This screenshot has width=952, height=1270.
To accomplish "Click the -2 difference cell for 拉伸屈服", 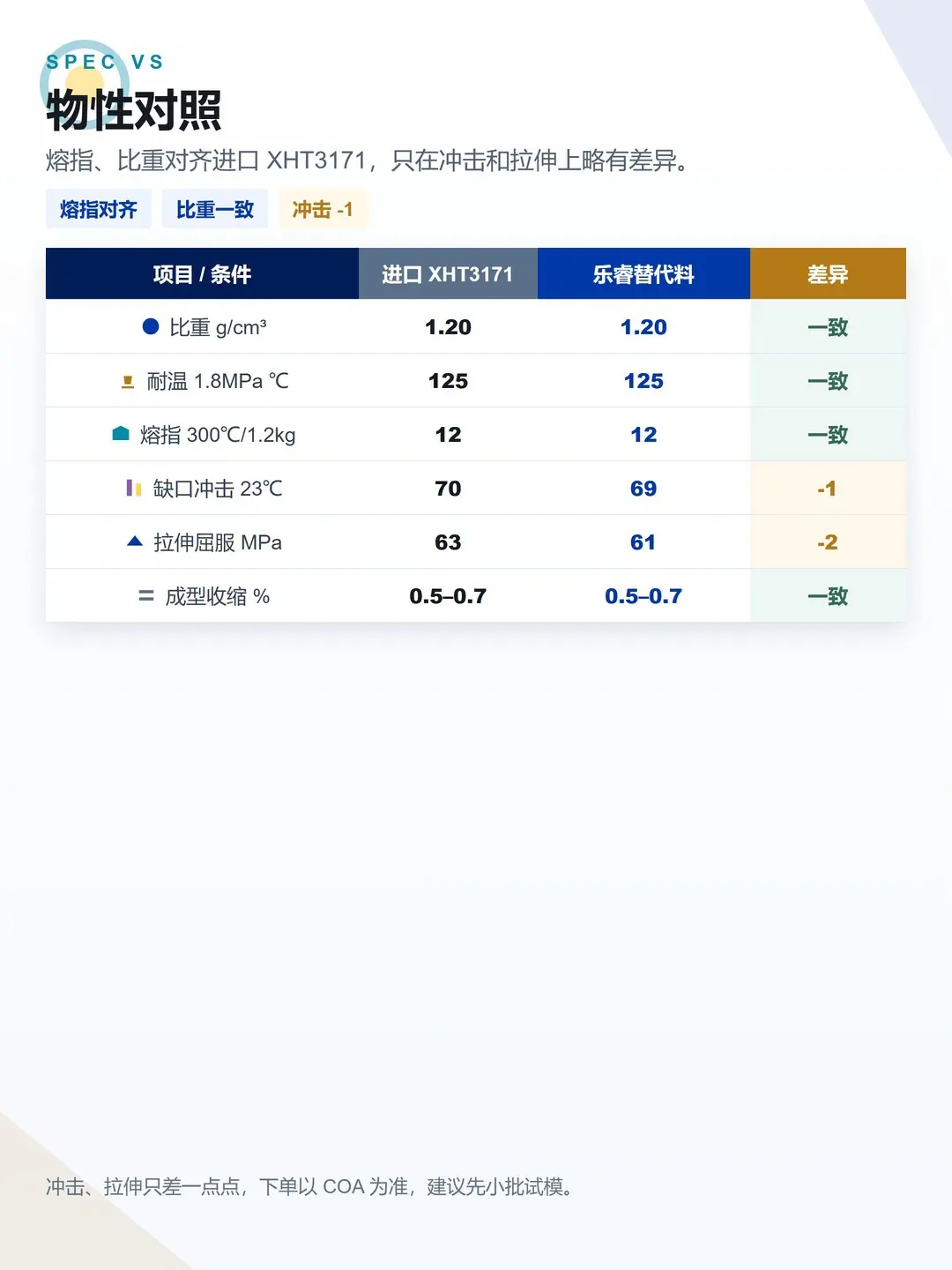I will [828, 542].
